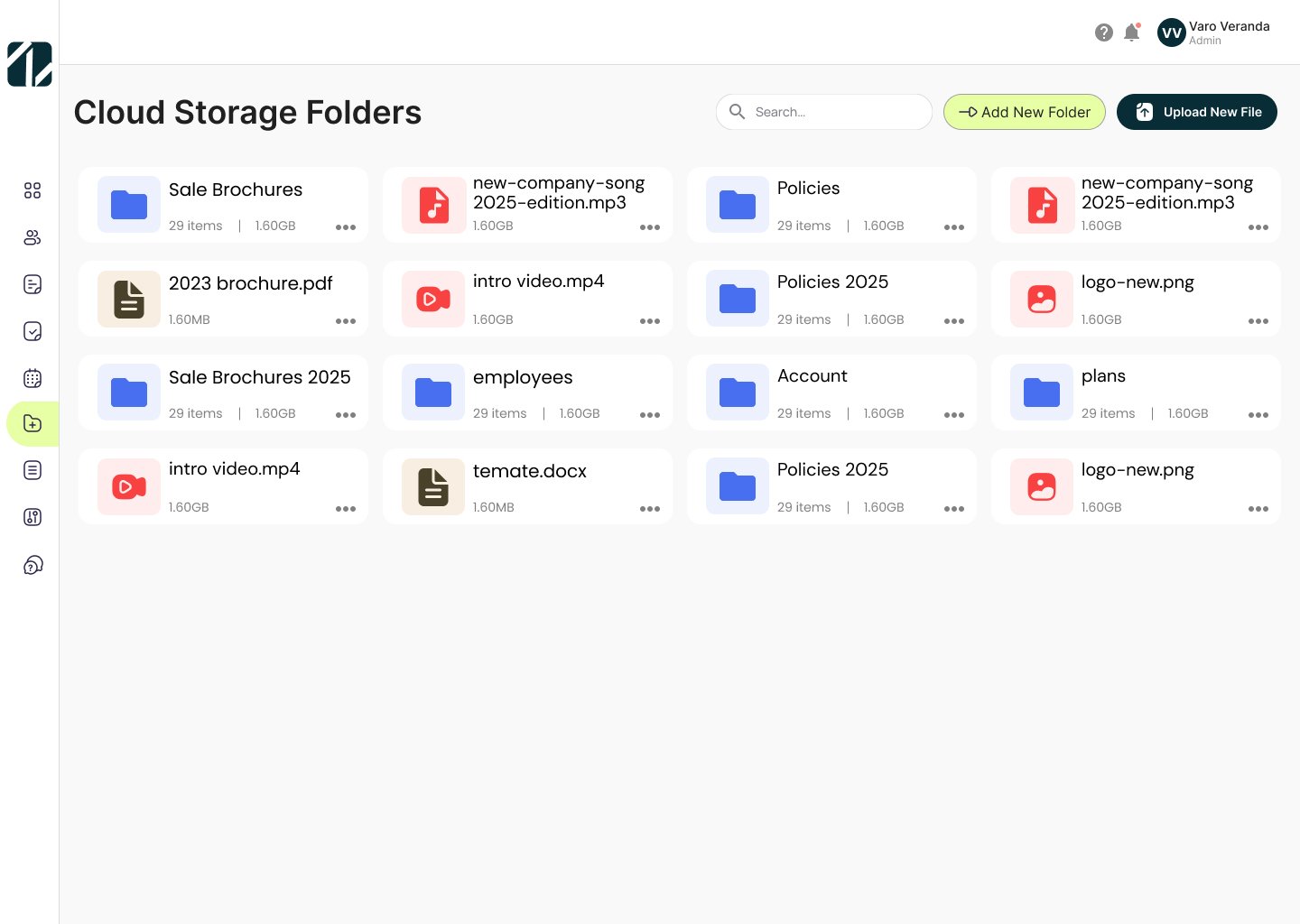Open the support headset icon in sidebar
This screenshot has width=1300, height=924.
[32, 566]
